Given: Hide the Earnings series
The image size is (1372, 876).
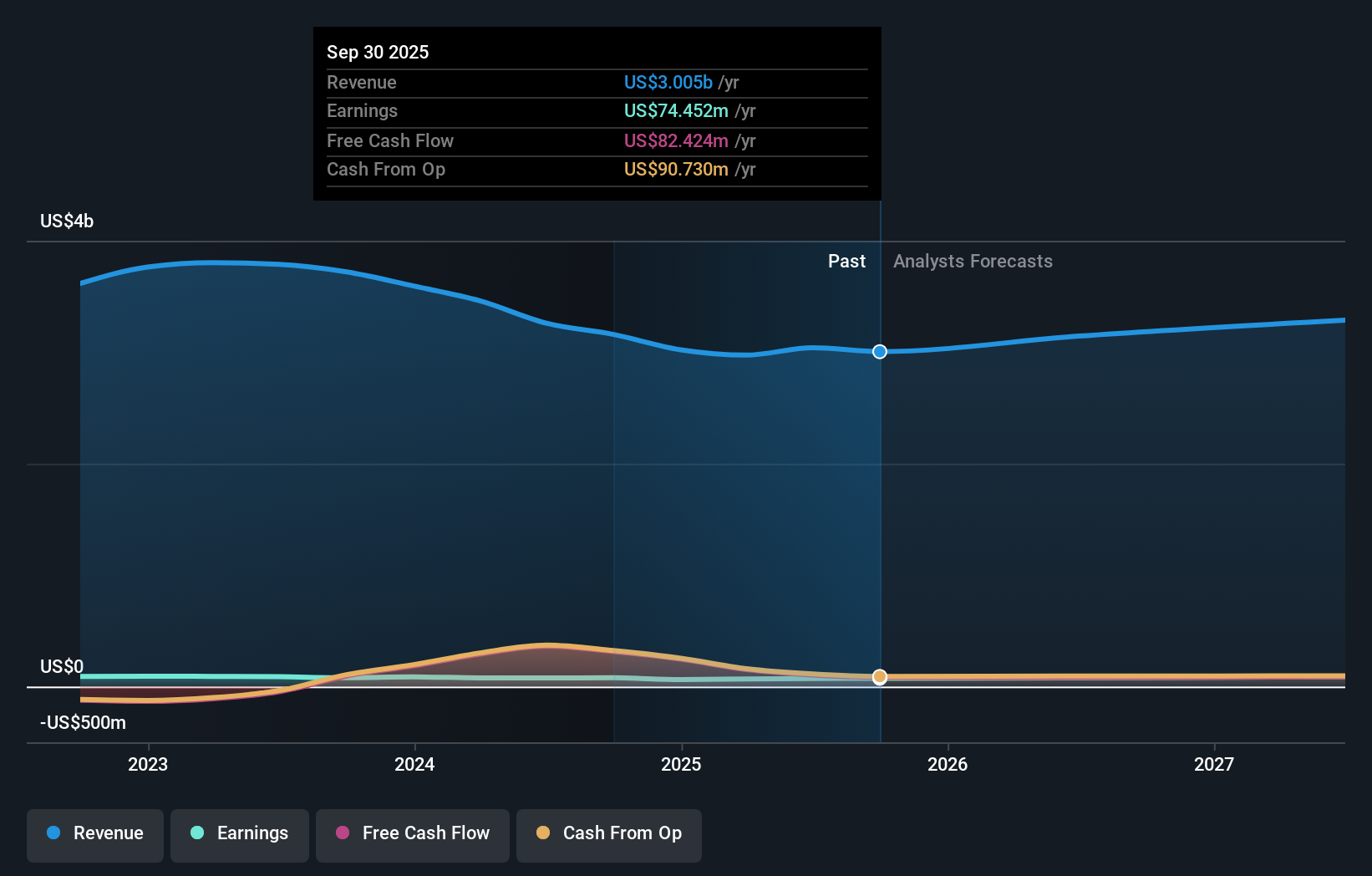Looking at the screenshot, I should coord(239,833).
